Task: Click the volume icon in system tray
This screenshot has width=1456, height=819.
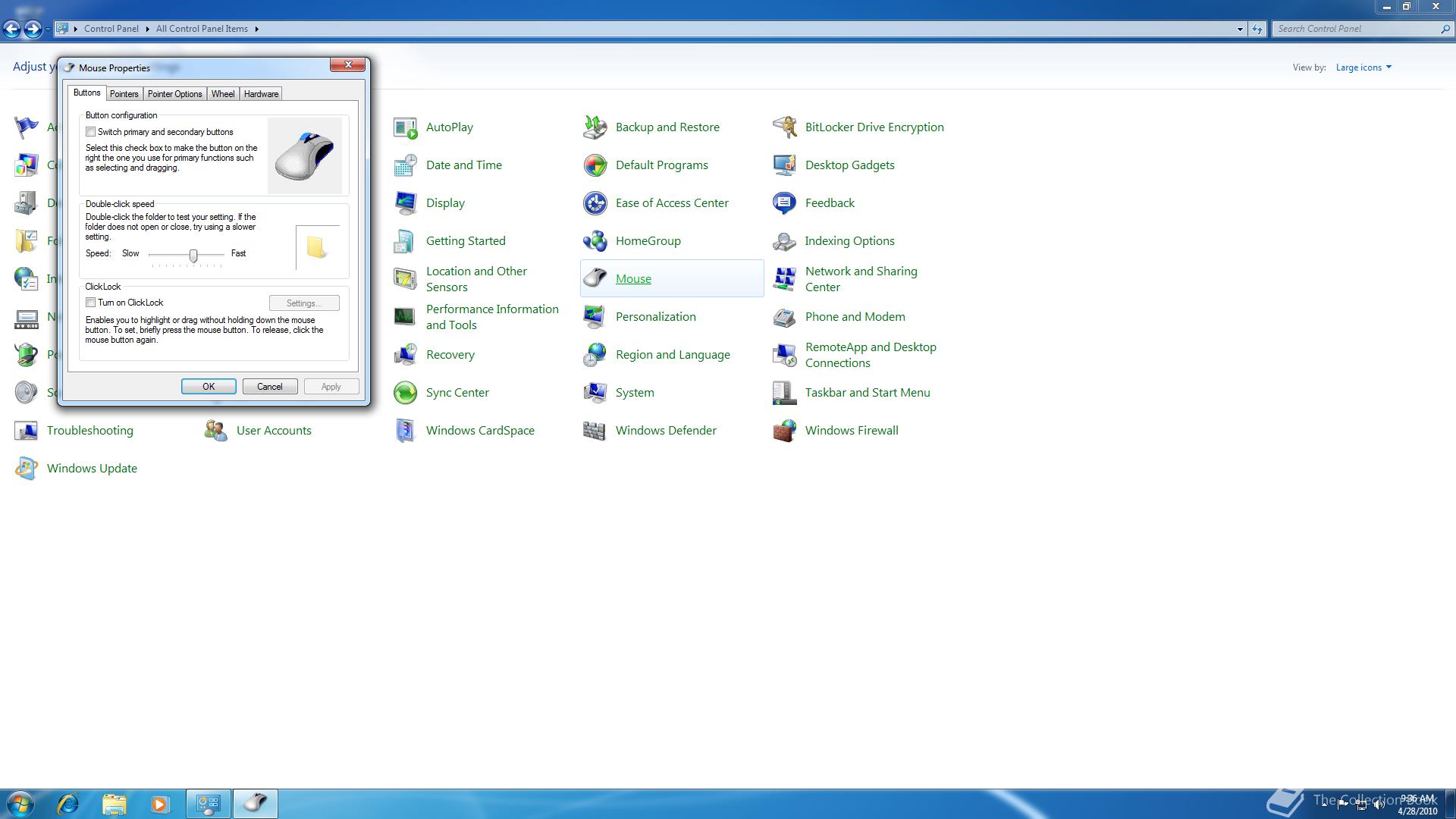Action: coord(1379,805)
